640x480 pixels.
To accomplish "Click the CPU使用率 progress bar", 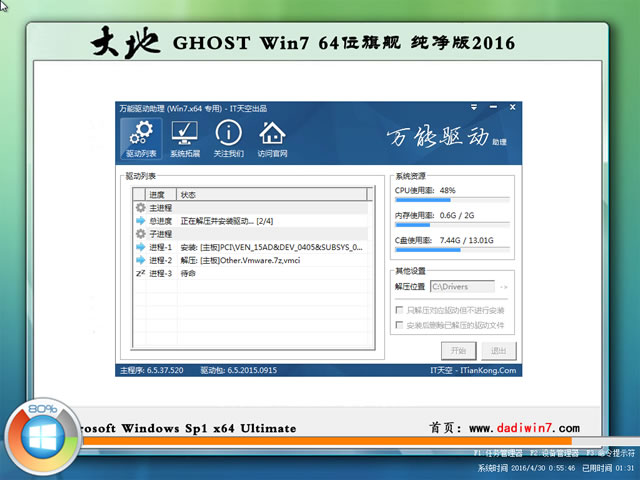I will 452,200.
